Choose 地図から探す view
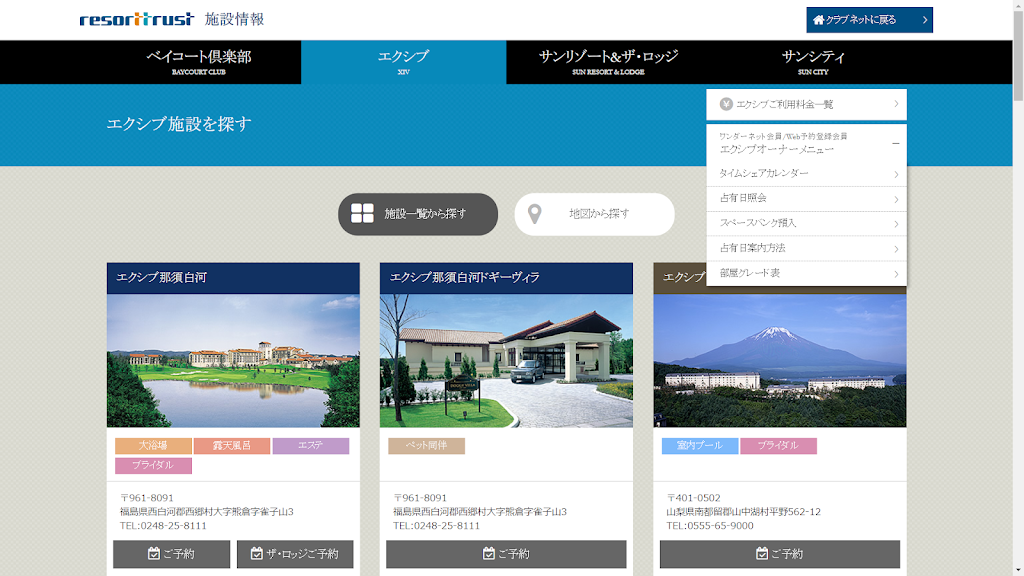 point(594,214)
